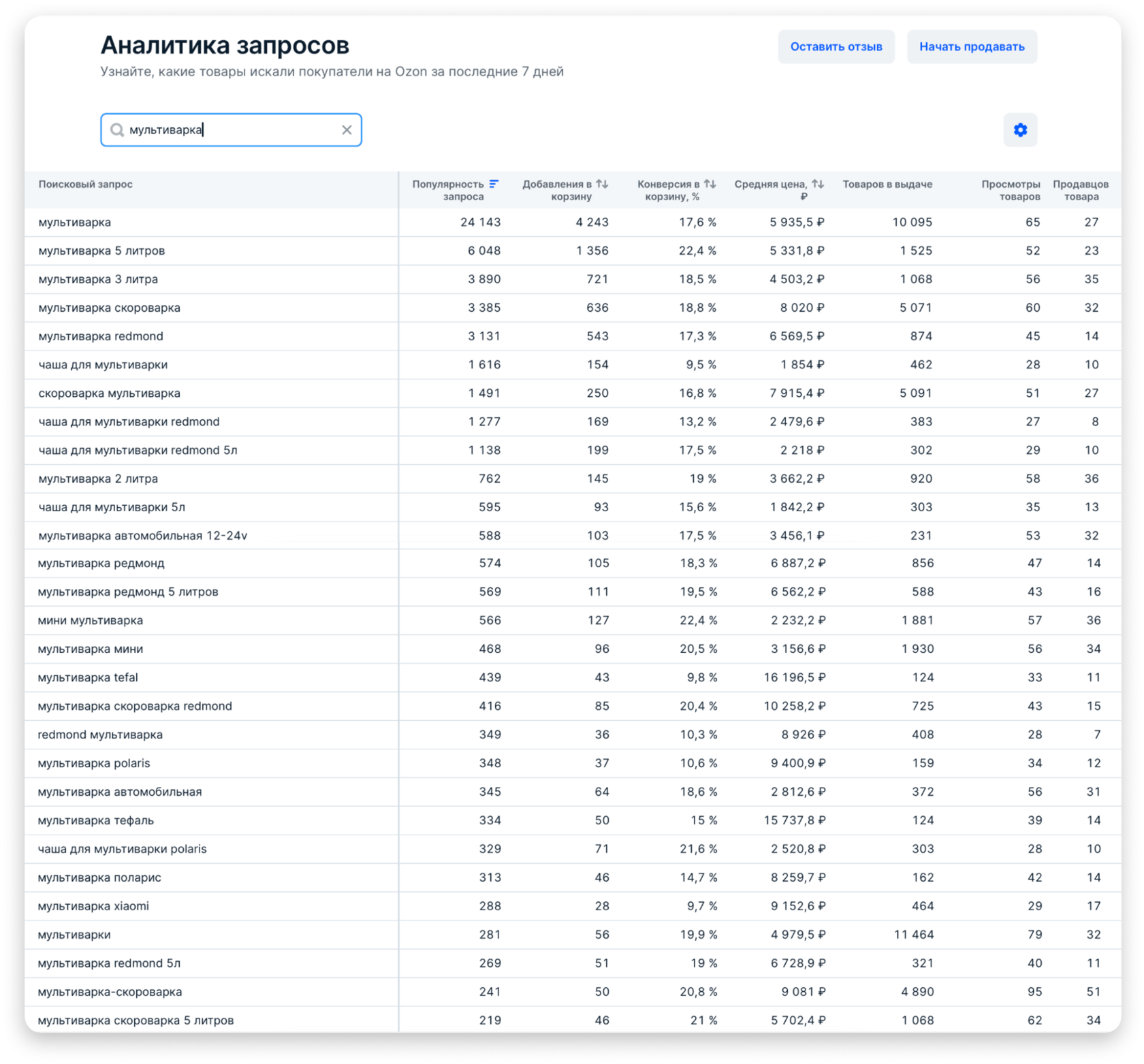Click the cart additions value 1 356
Viewport: 1144px width, 1064px height.
click(592, 251)
